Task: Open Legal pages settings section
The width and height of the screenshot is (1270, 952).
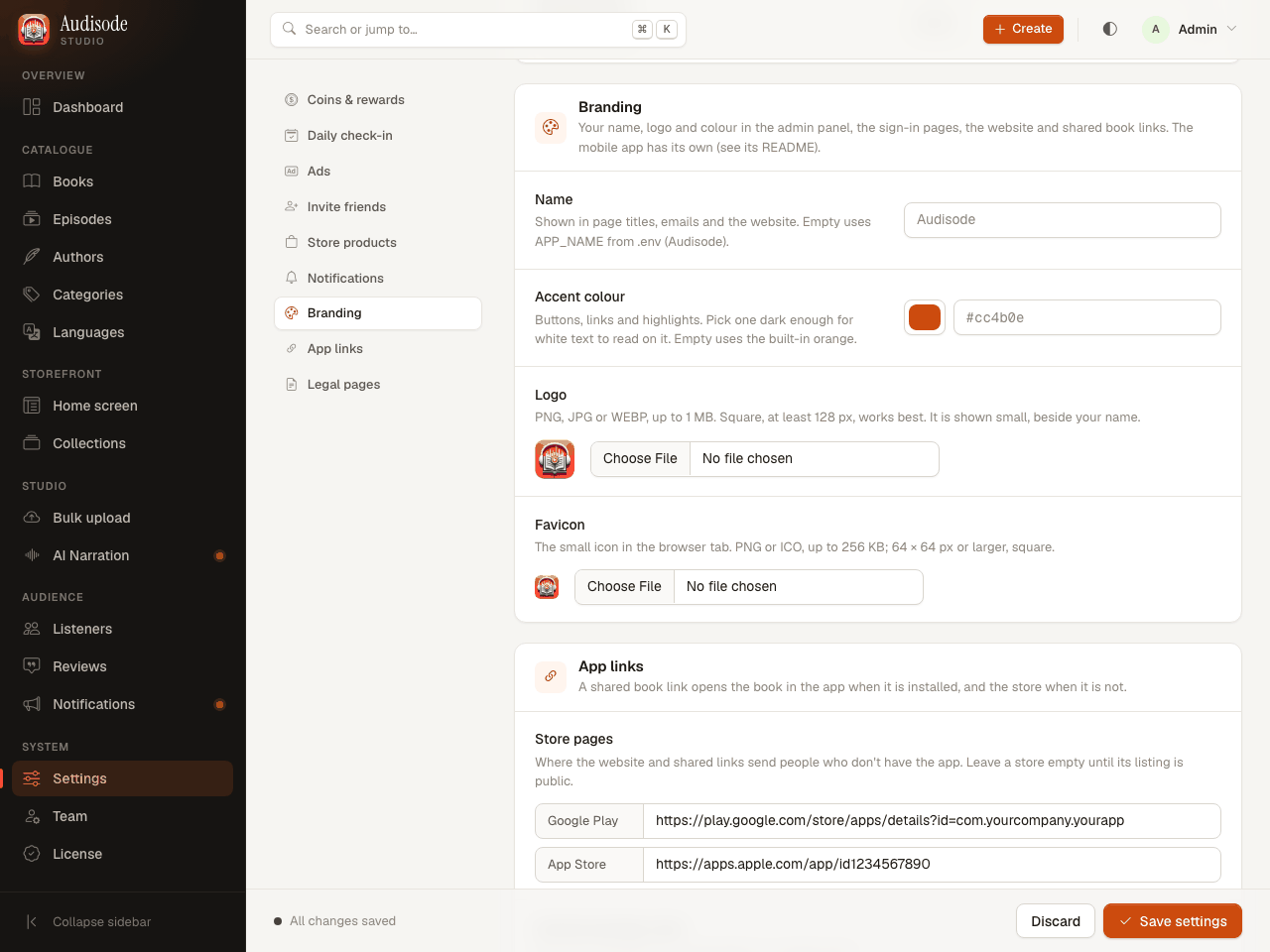Action: click(378, 385)
